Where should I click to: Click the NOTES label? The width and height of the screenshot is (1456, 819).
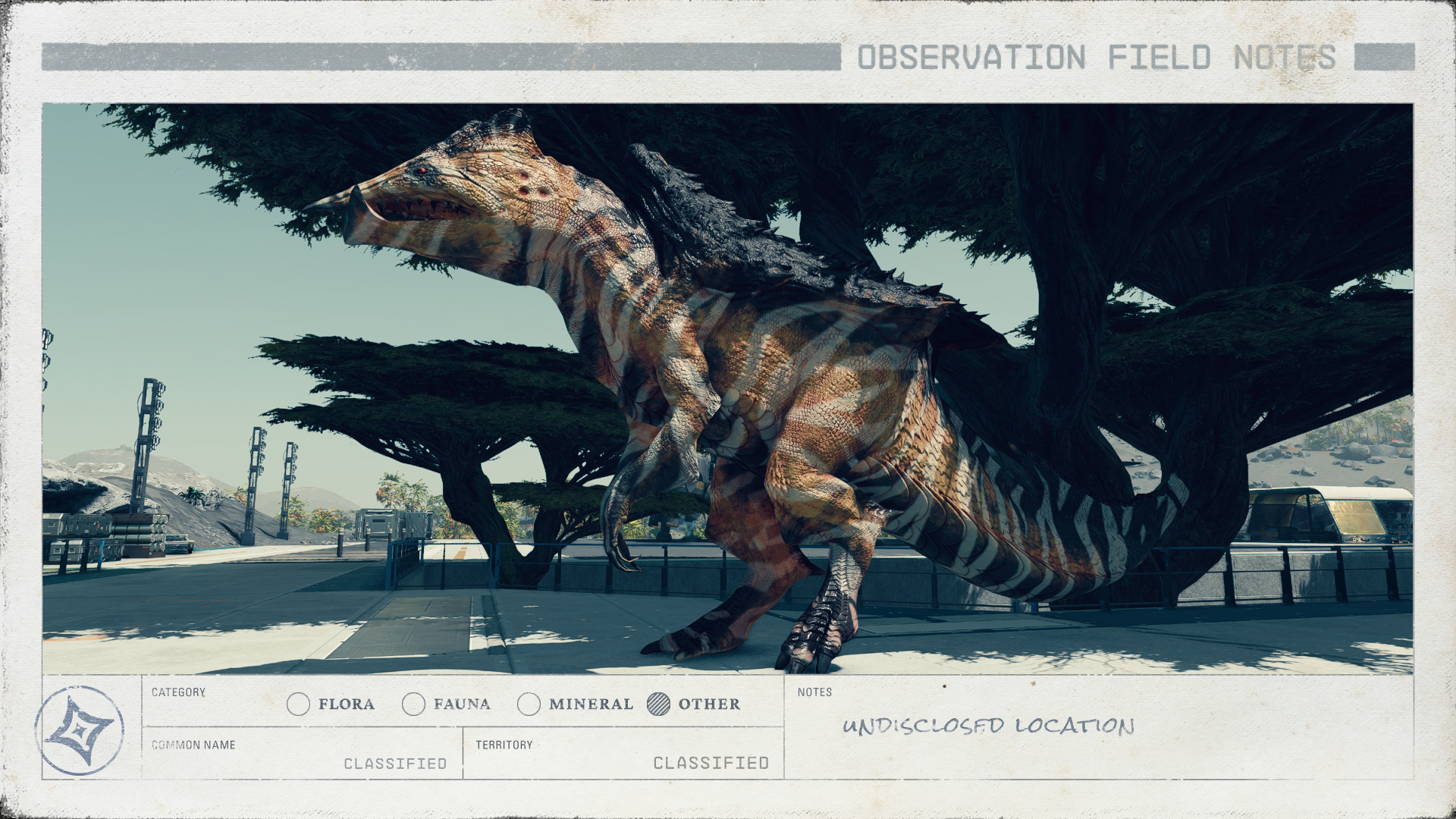pyautogui.click(x=814, y=692)
